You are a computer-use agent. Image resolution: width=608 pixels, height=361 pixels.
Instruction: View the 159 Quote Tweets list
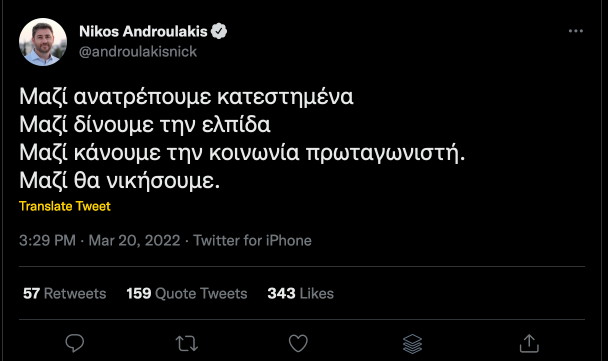(x=187, y=294)
